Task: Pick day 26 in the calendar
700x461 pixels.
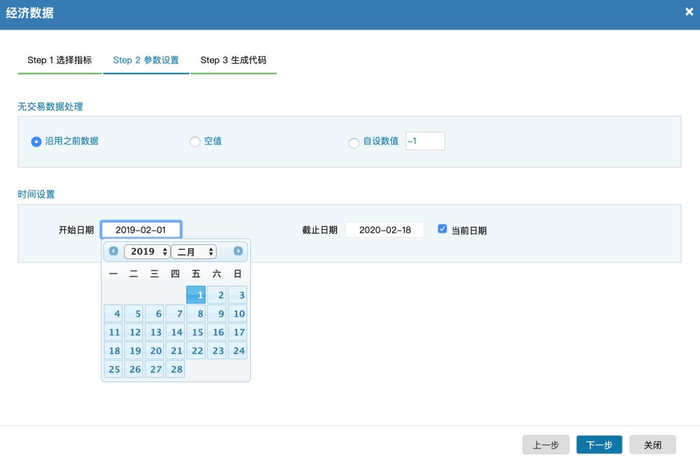Action: tap(134, 369)
